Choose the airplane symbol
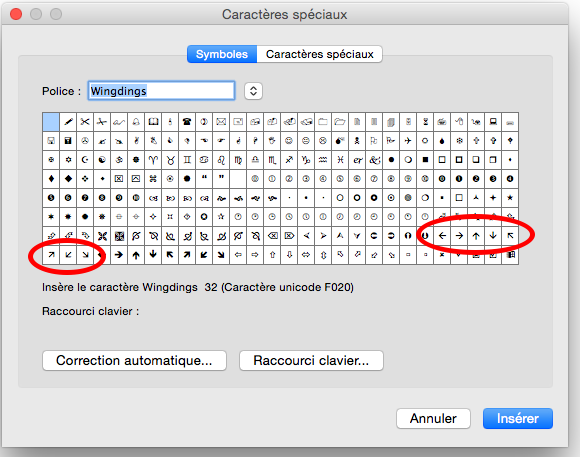 408,141
